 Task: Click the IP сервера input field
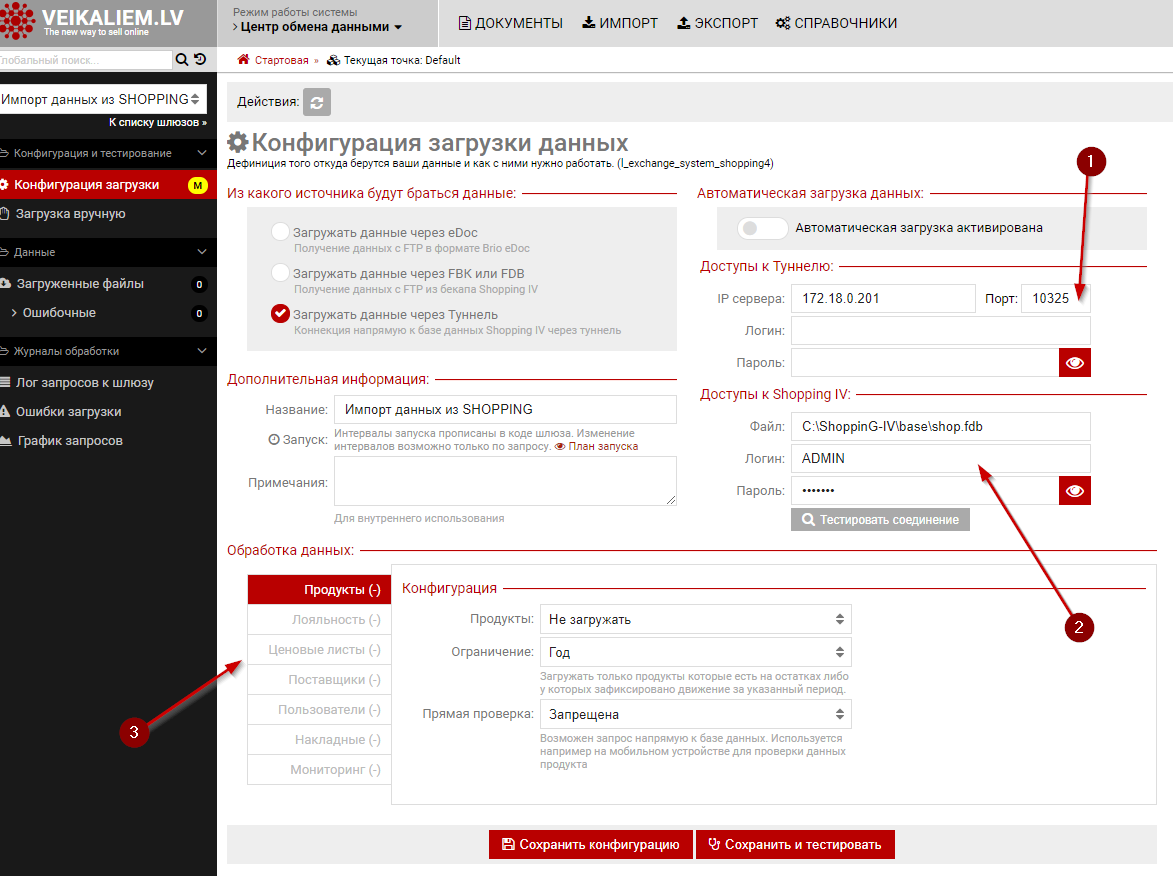coord(882,298)
